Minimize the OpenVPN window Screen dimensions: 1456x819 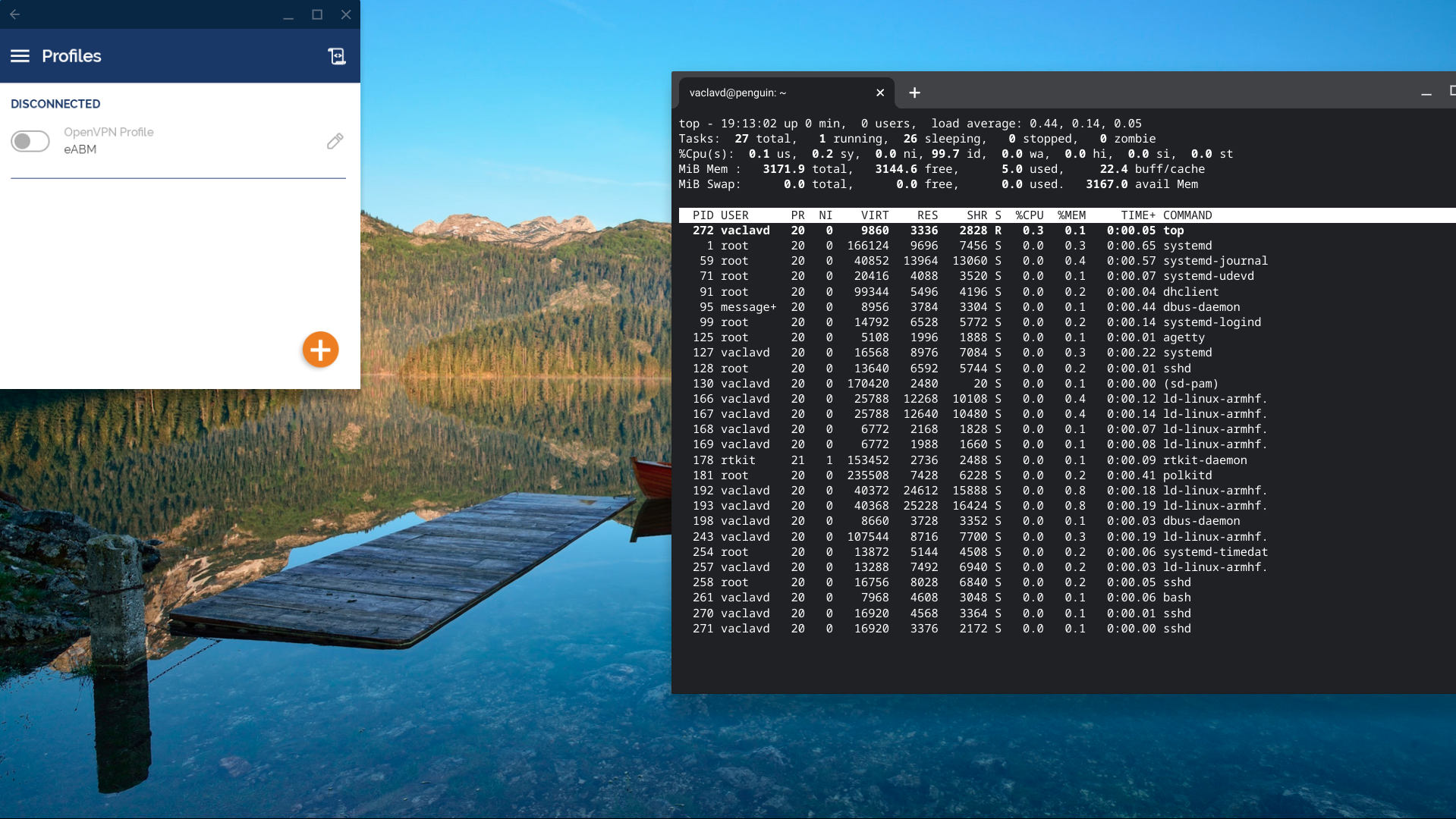(288, 14)
